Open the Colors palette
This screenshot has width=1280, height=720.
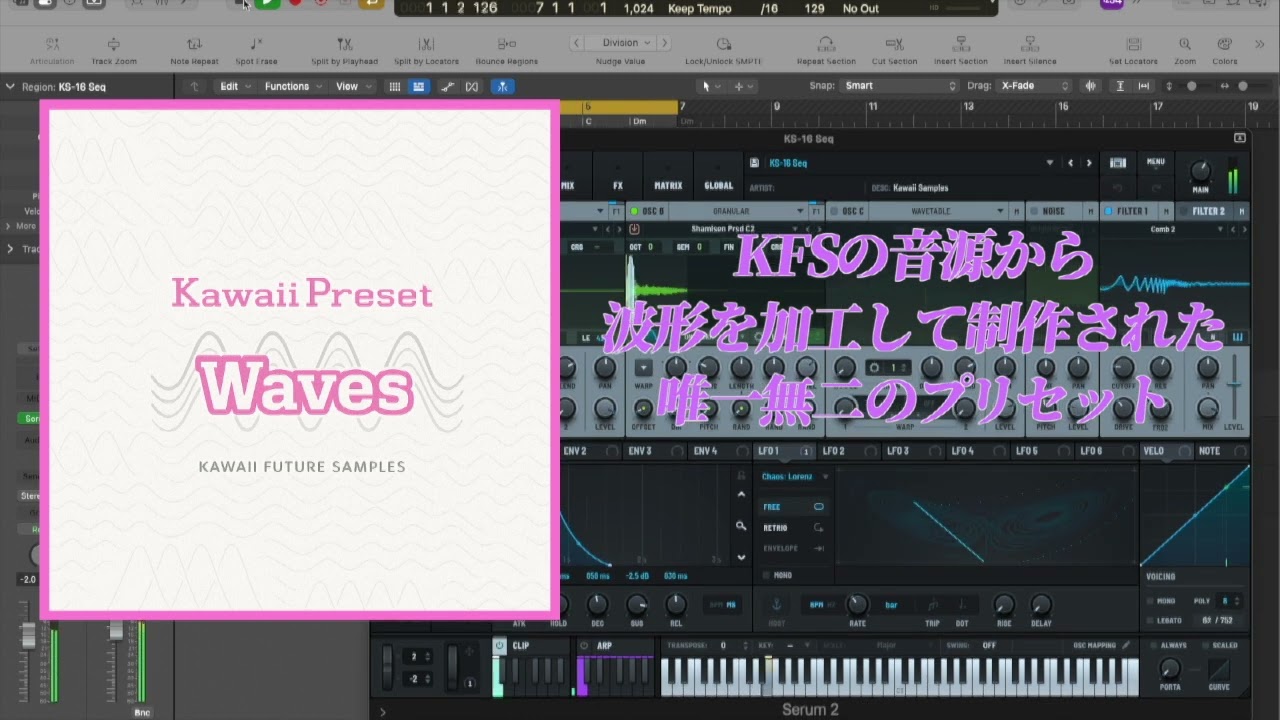[x=1225, y=51]
